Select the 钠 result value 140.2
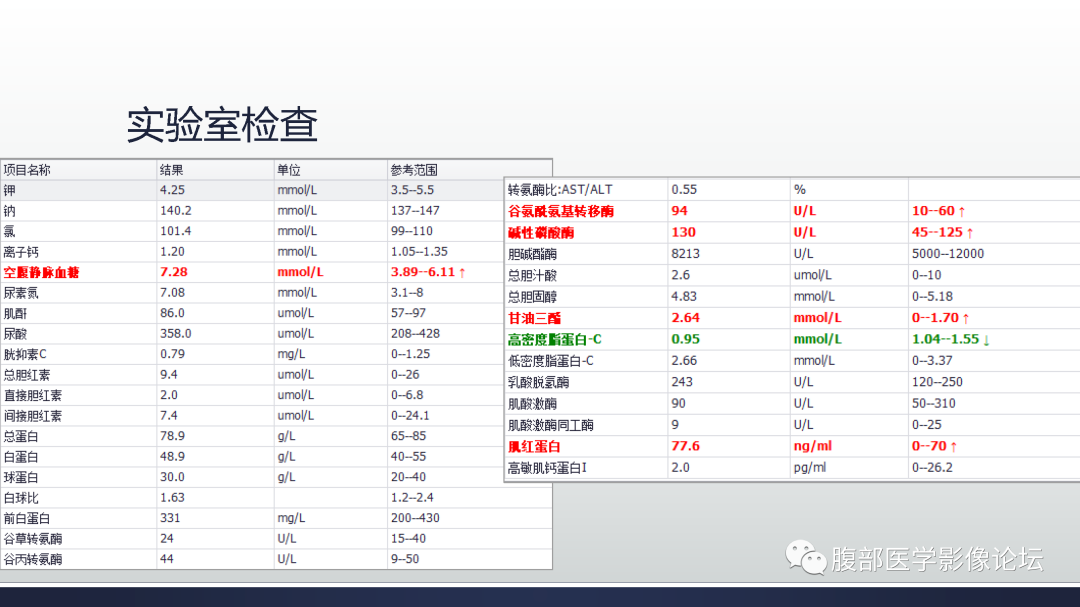Screen dimensions: 1080x607 pyautogui.click(x=176, y=211)
